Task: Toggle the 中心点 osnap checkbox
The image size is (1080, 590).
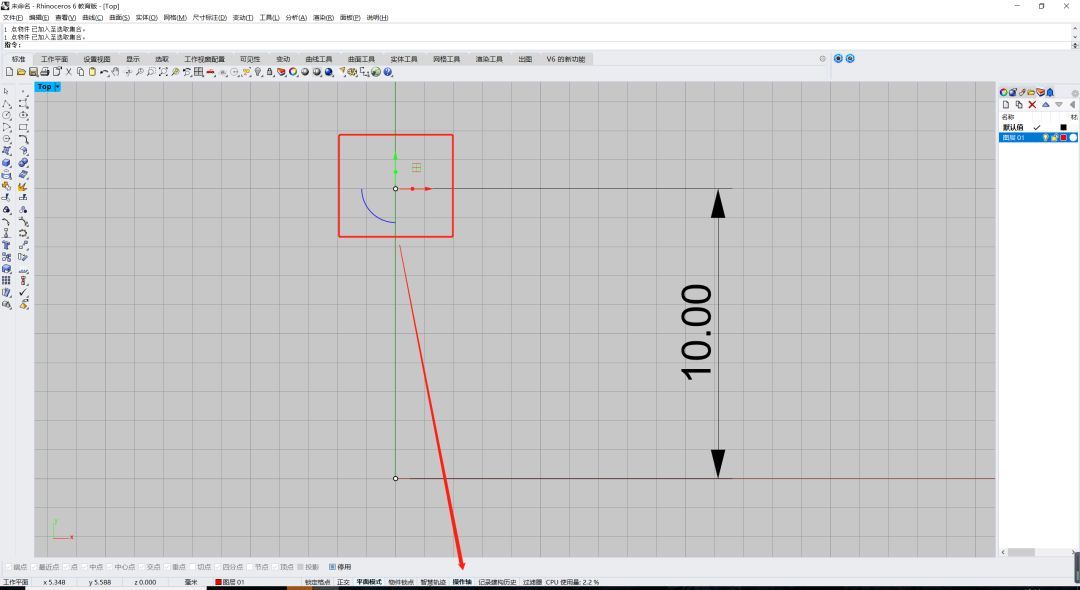Action: pos(110,567)
